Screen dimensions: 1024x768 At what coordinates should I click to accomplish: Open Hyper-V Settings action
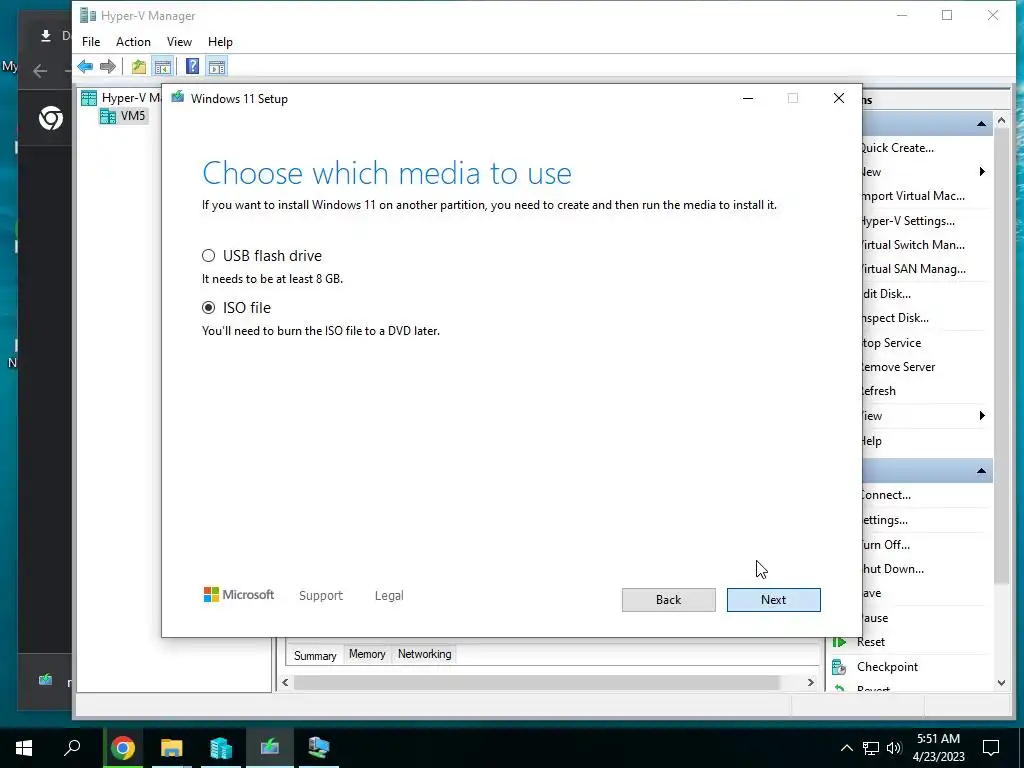(908, 221)
